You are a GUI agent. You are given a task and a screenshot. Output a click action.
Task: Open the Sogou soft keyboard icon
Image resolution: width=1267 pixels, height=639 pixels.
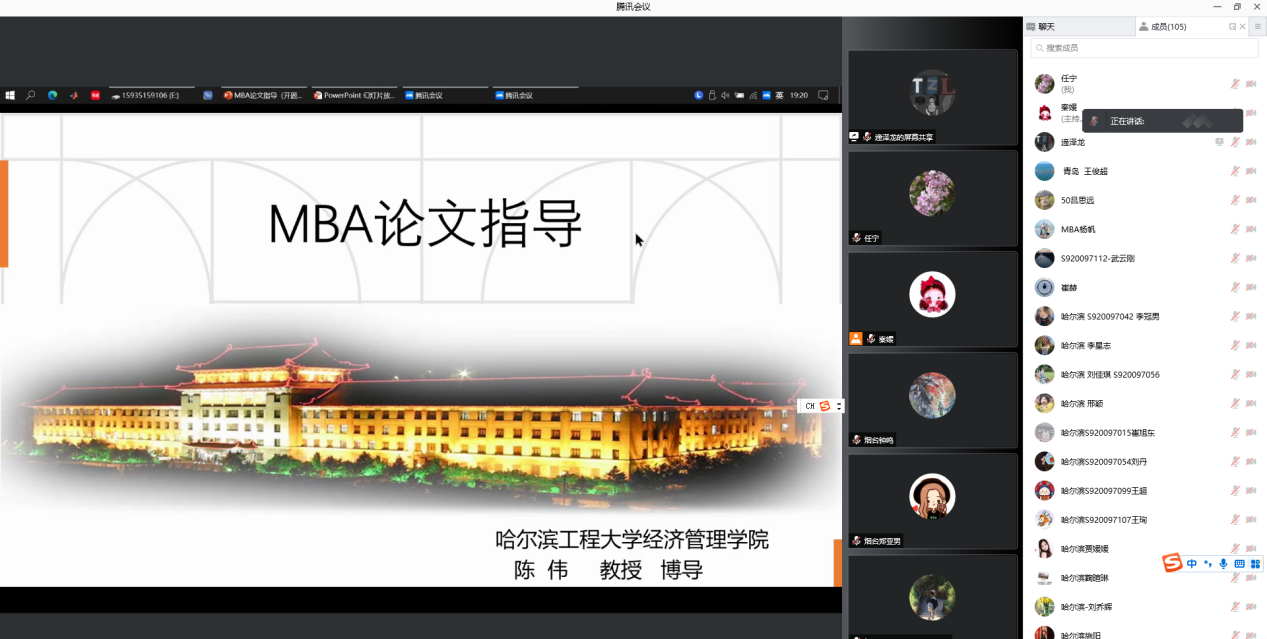coord(1239,564)
